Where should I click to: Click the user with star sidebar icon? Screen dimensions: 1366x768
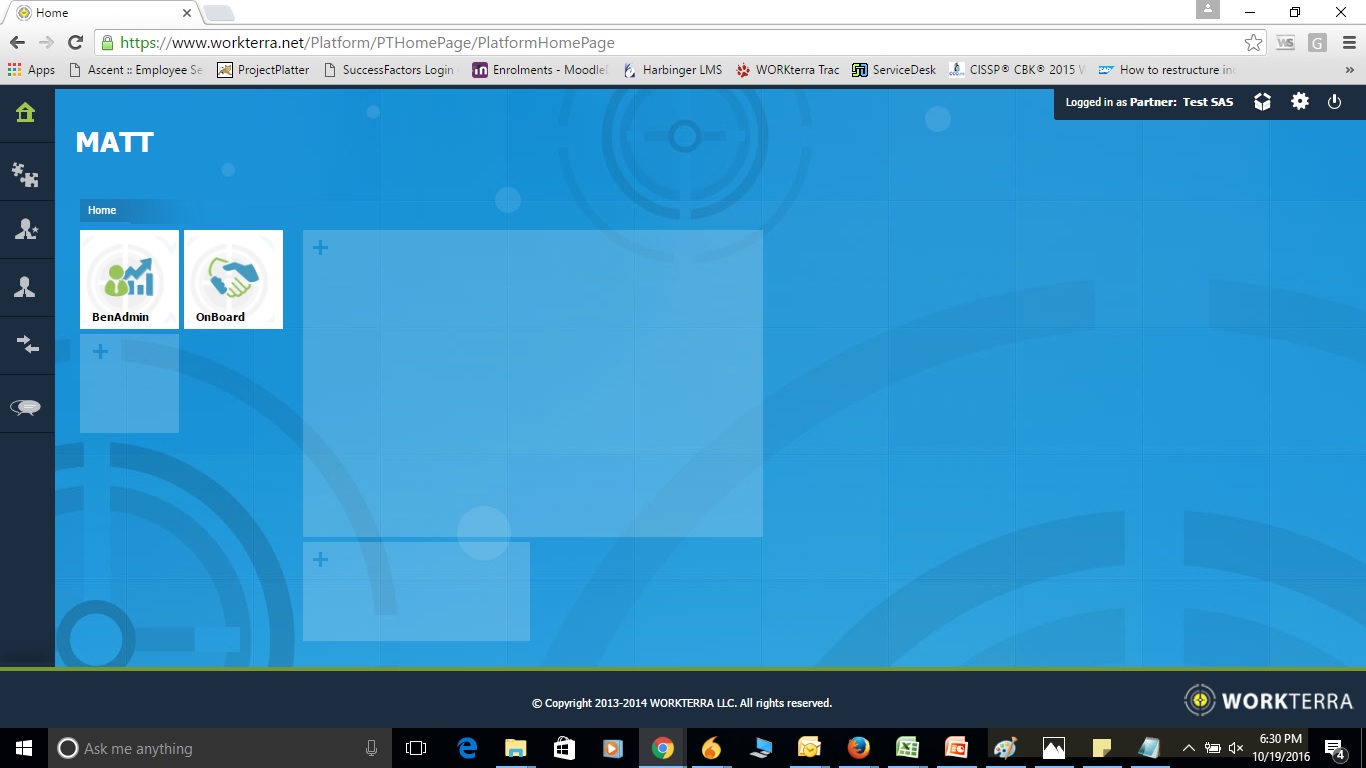[26, 230]
